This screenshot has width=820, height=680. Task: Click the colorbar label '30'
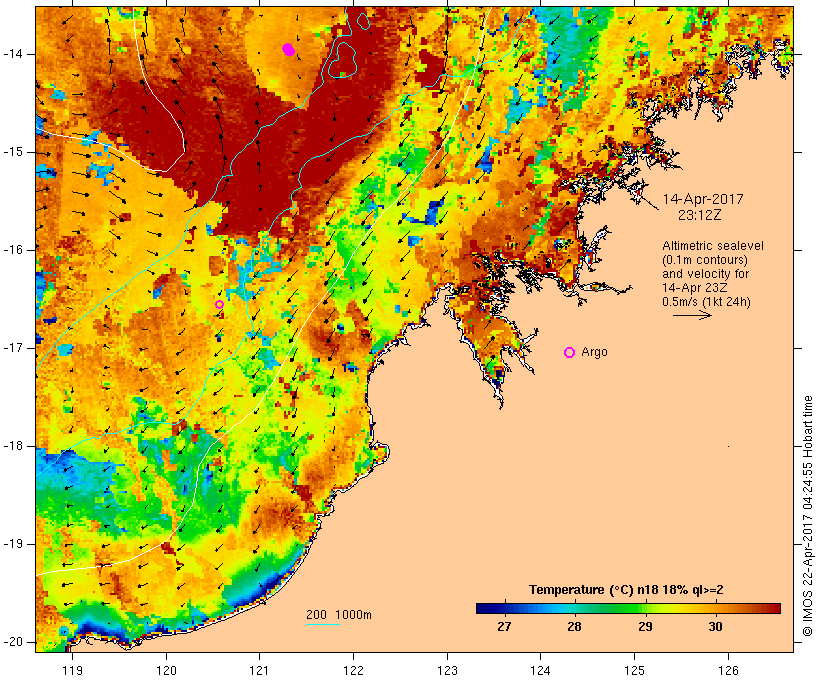[715, 626]
